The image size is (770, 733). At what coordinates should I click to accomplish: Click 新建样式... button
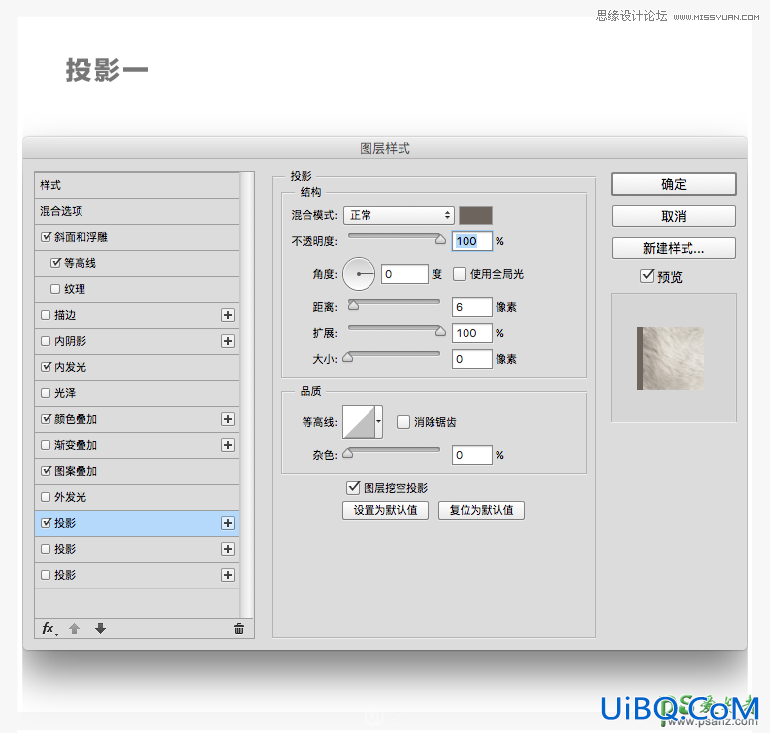[x=674, y=248]
